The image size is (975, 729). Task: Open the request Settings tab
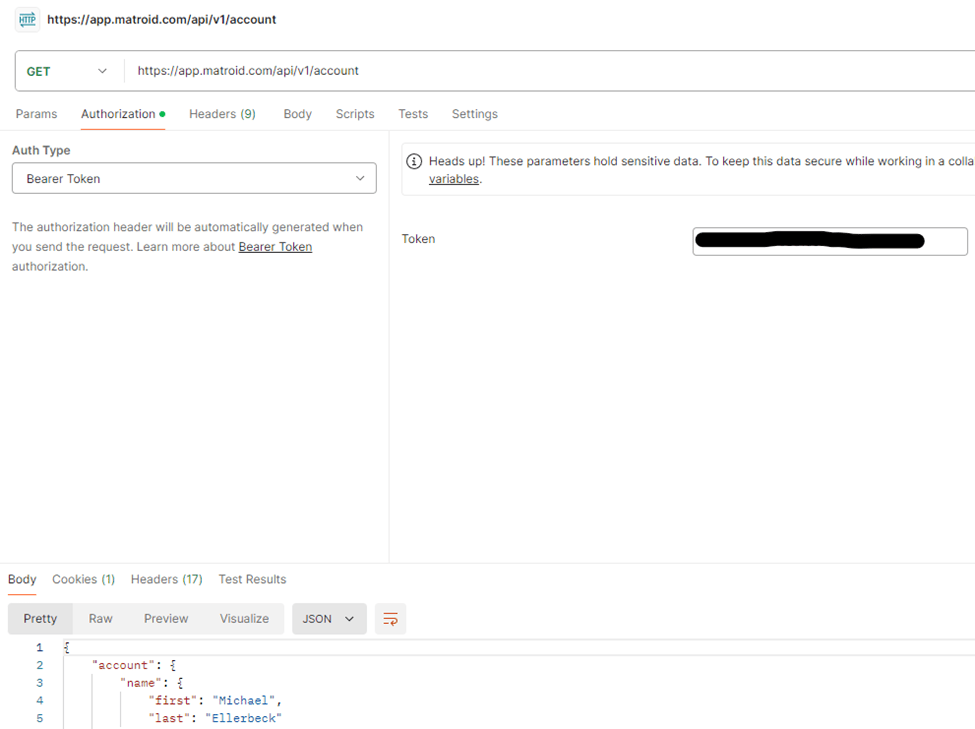pyautogui.click(x=474, y=114)
